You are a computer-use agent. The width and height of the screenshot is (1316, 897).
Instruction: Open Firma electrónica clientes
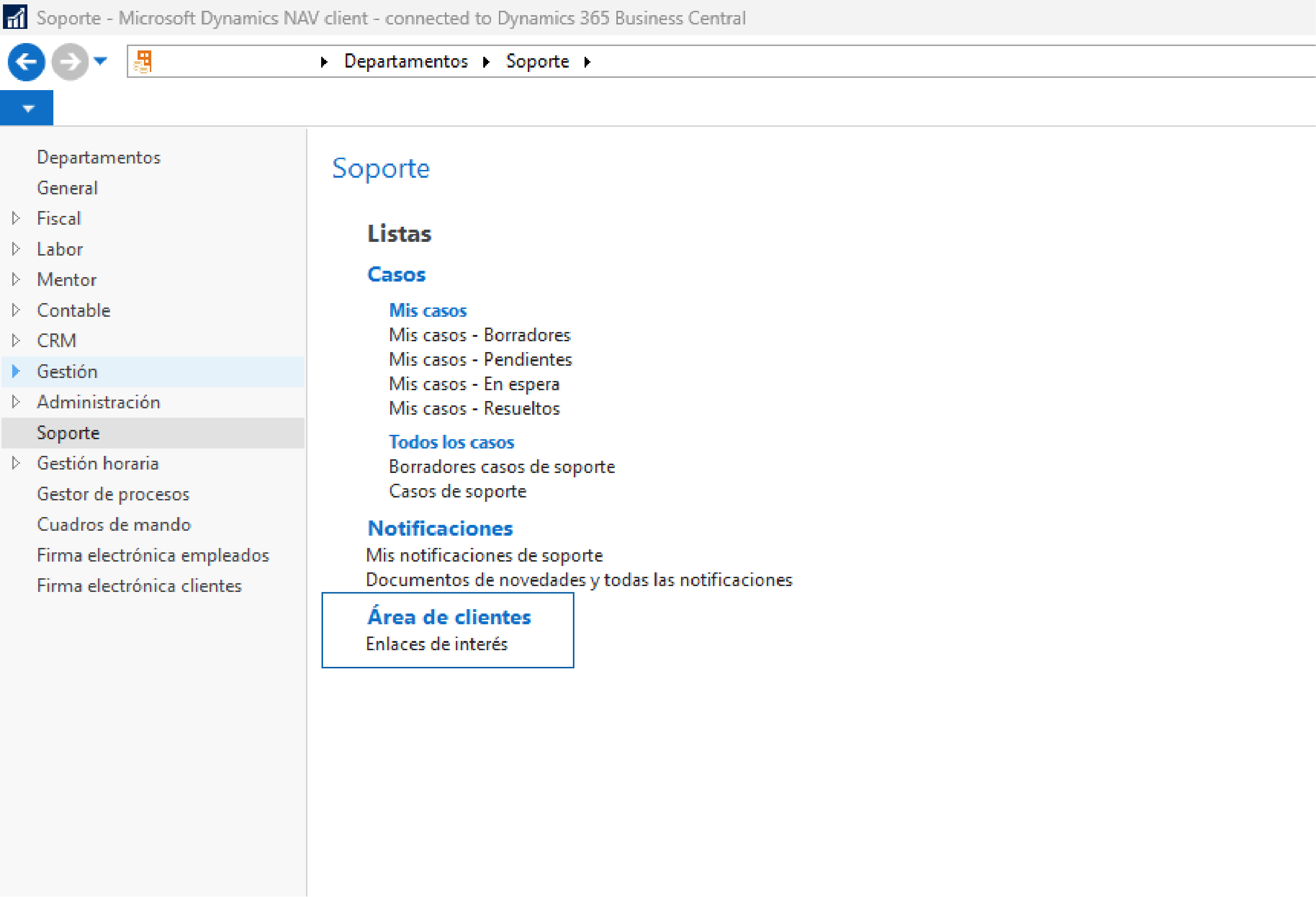coord(140,585)
